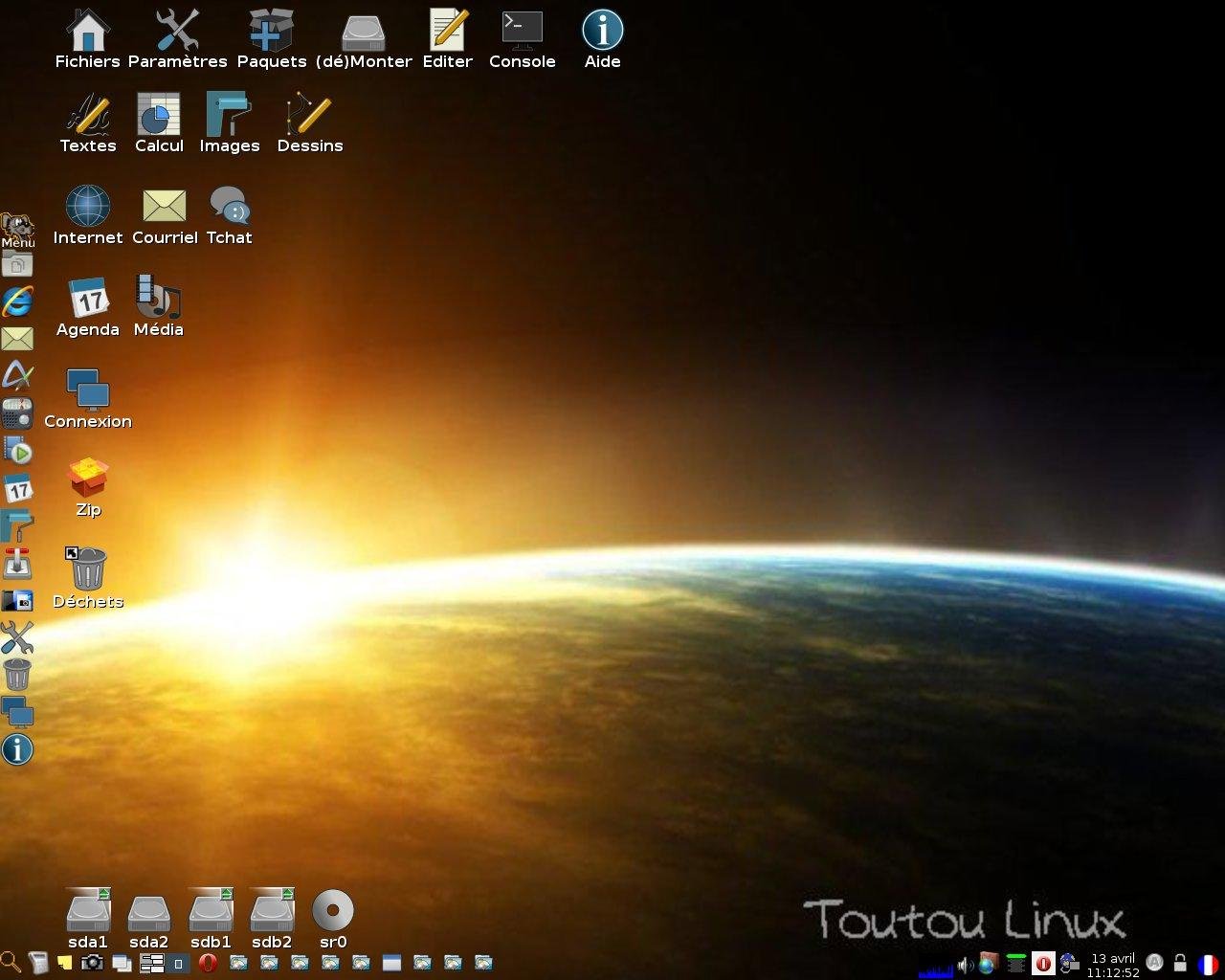The height and width of the screenshot is (980, 1225).
Task: Open the sidebar envelope mail icon
Action: coord(17,339)
